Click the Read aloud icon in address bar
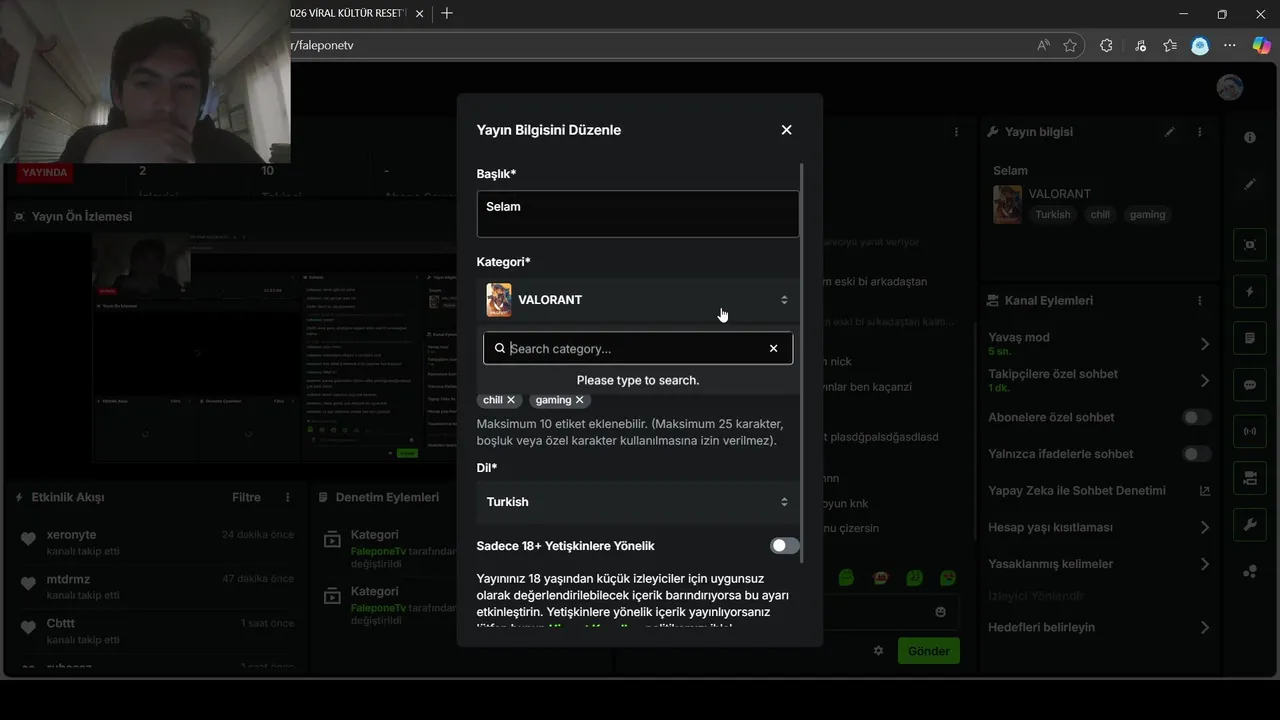1280x720 pixels. click(x=1043, y=45)
